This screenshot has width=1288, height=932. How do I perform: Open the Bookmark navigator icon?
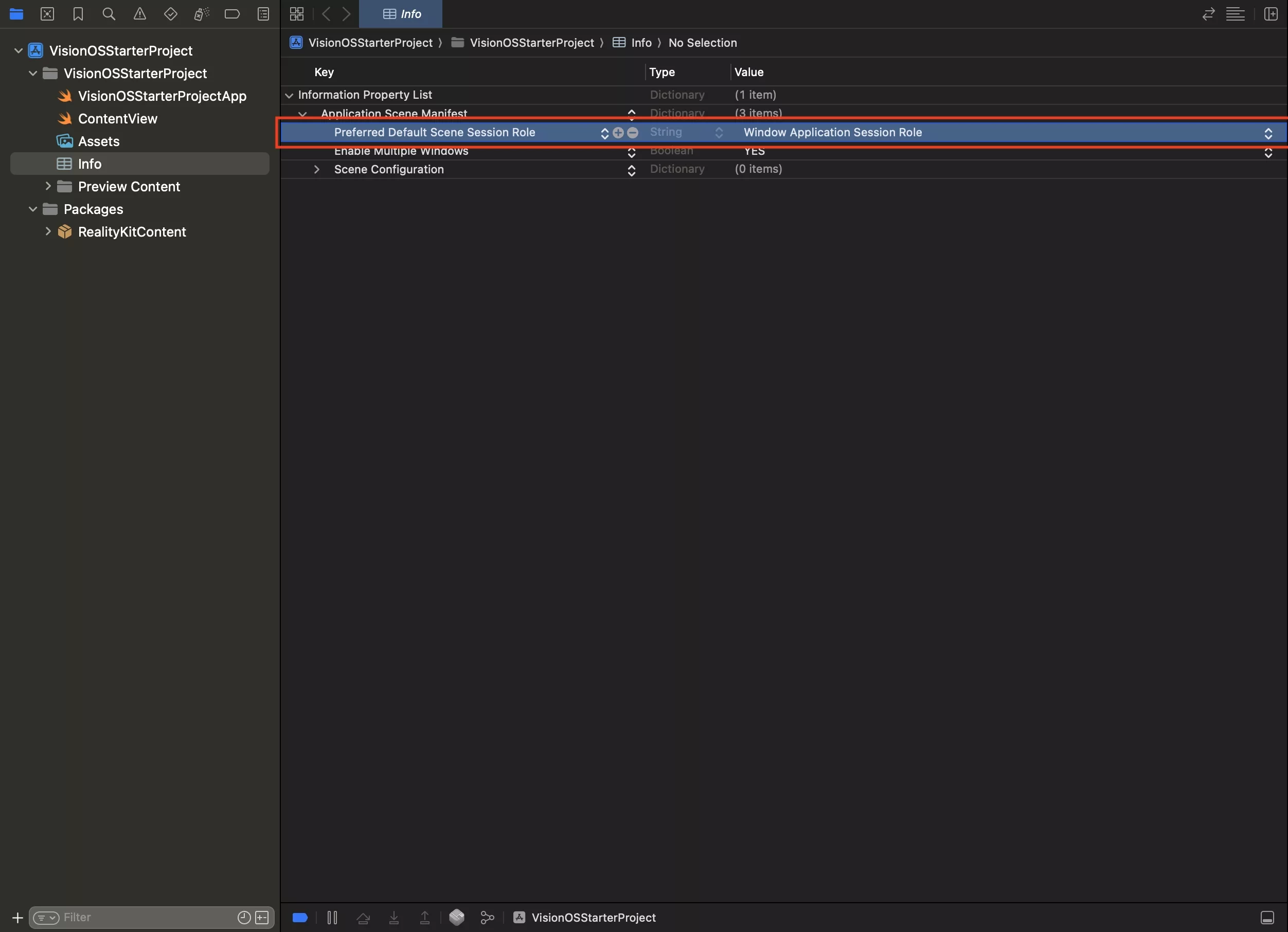click(78, 14)
